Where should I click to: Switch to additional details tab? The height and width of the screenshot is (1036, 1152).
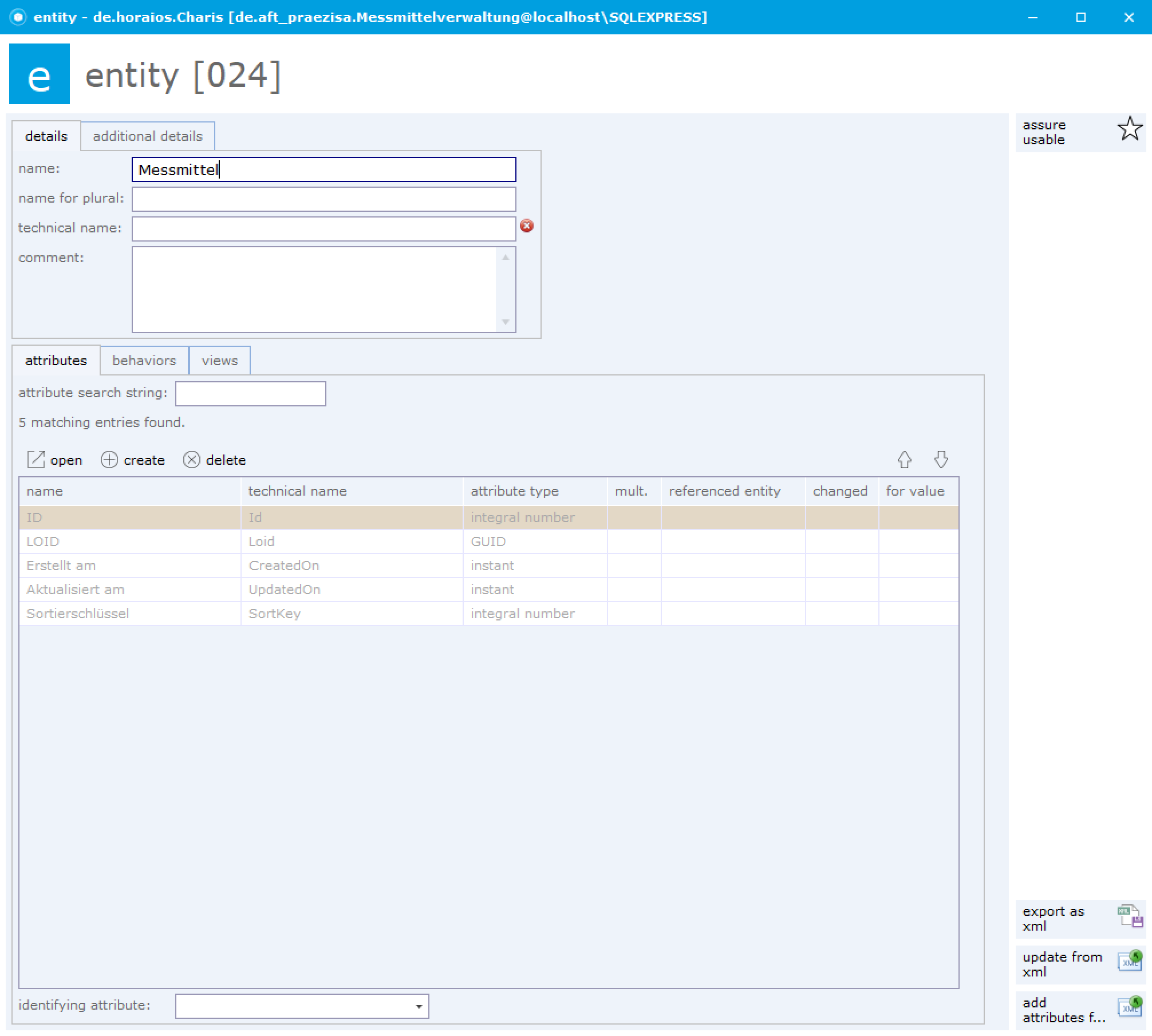(x=148, y=136)
